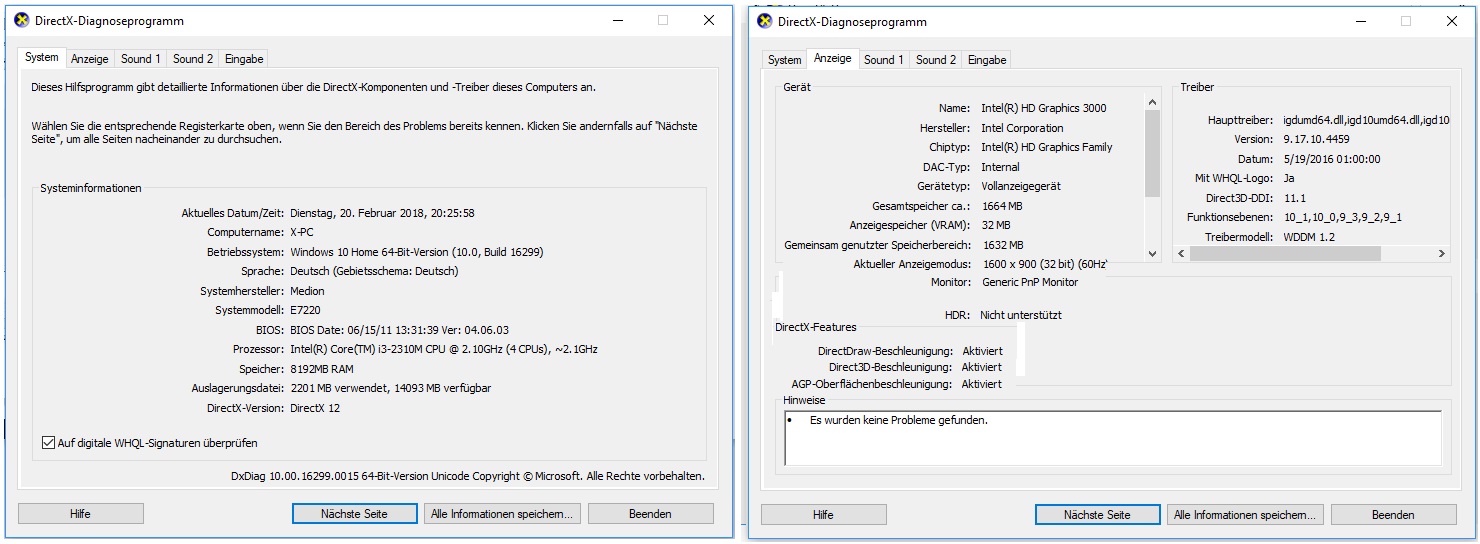Screen dimensions: 1480x544
Task: Switch to System tab in right window
Action: (784, 60)
